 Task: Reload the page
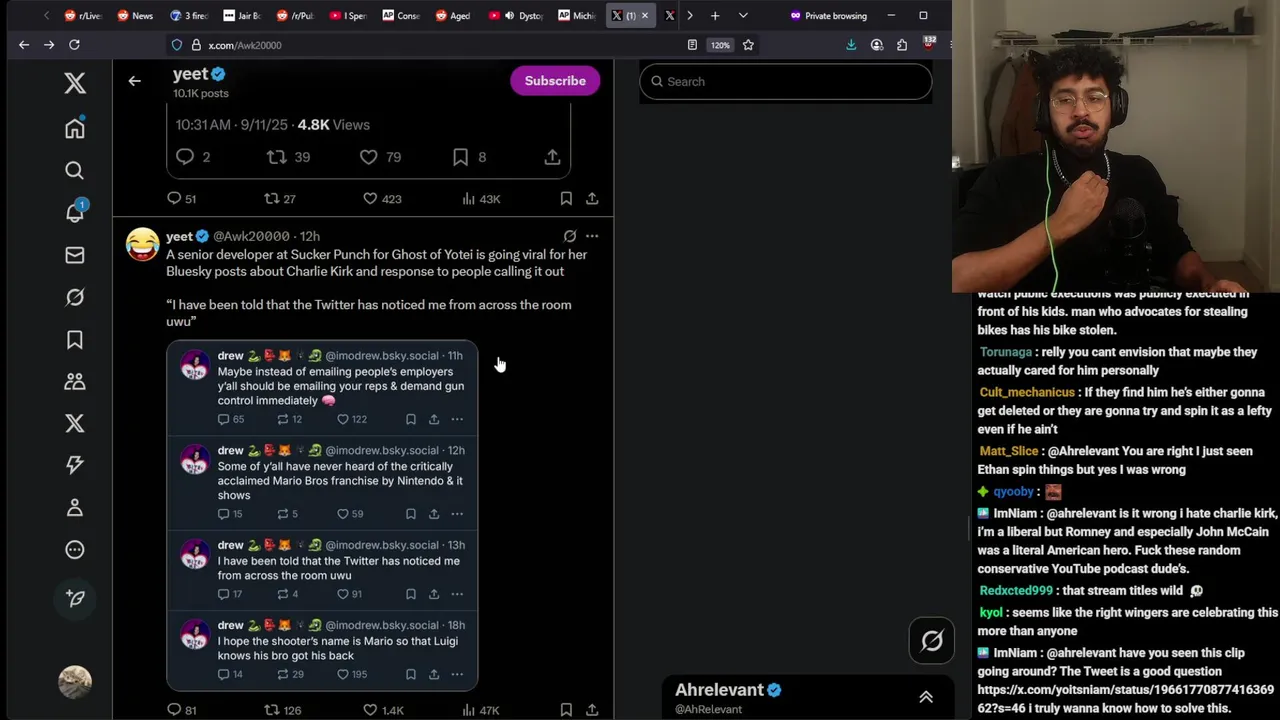coord(74,45)
